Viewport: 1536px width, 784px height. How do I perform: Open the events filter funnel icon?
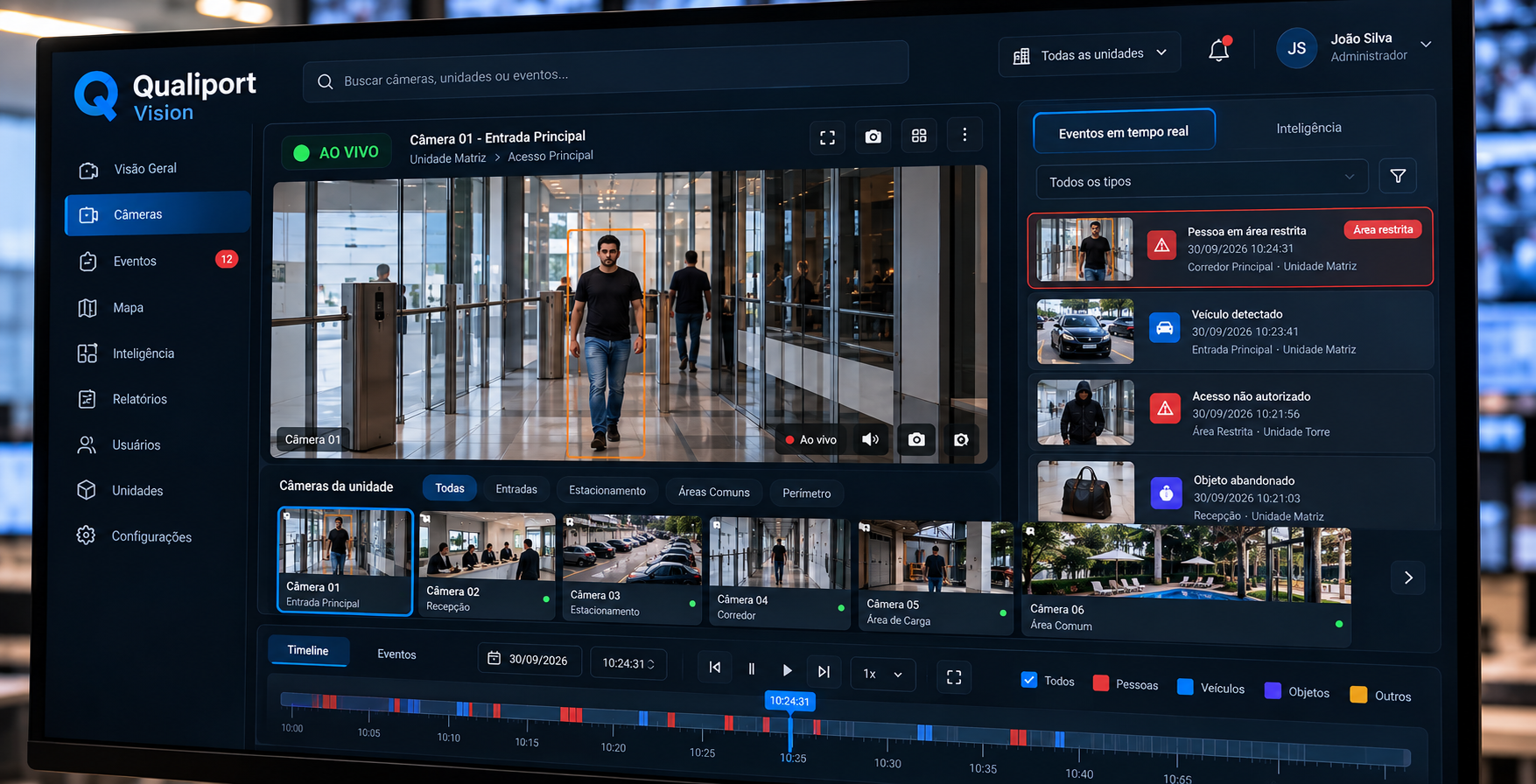click(1398, 176)
